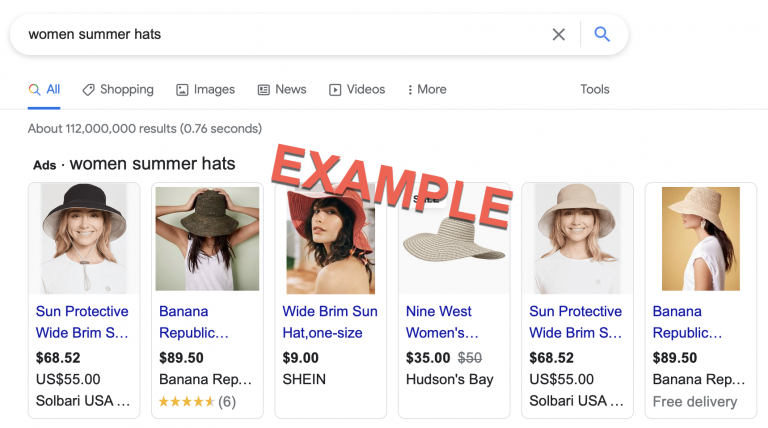Image resolution: width=768 pixels, height=428 pixels.
Task: Expand the More menu
Action: [427, 90]
